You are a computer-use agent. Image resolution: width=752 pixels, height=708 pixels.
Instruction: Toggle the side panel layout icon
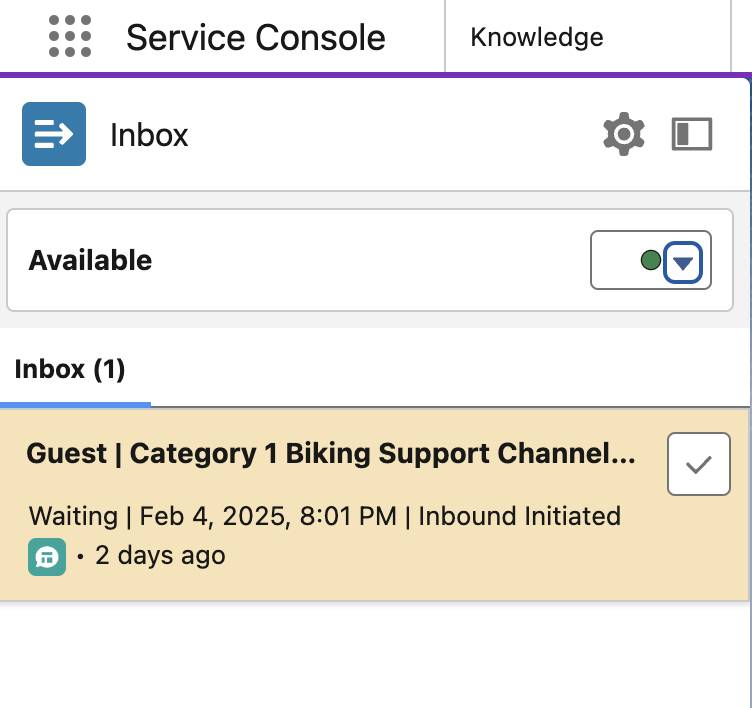pyautogui.click(x=692, y=134)
